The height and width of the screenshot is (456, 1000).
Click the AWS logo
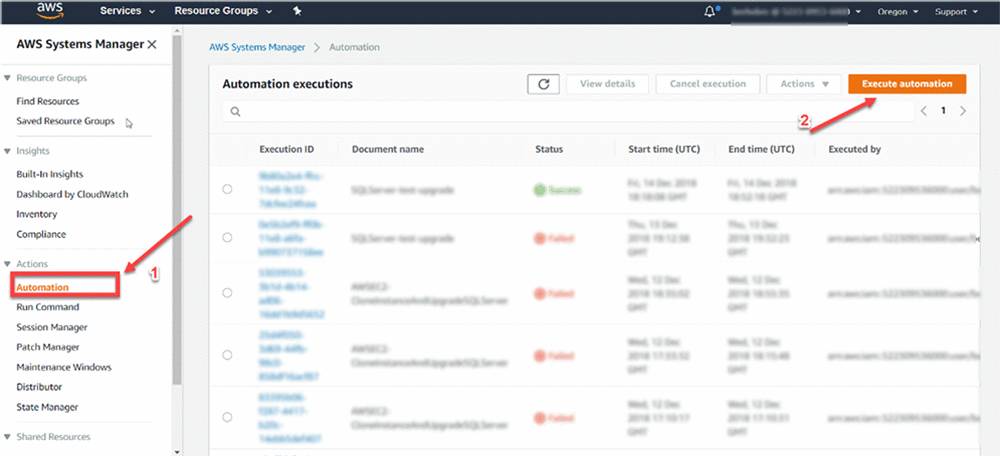[x=49, y=10]
